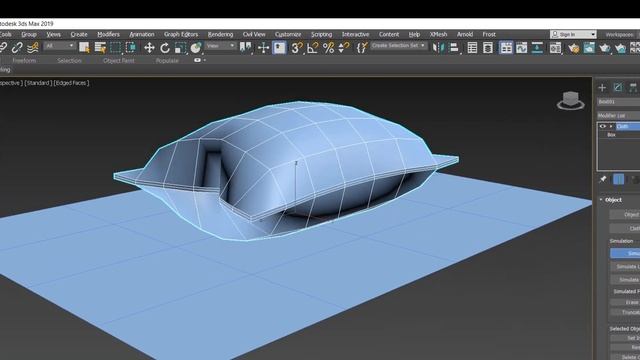640x360 pixels.
Task: Click the Truncate Simulation button
Action: tap(625, 312)
